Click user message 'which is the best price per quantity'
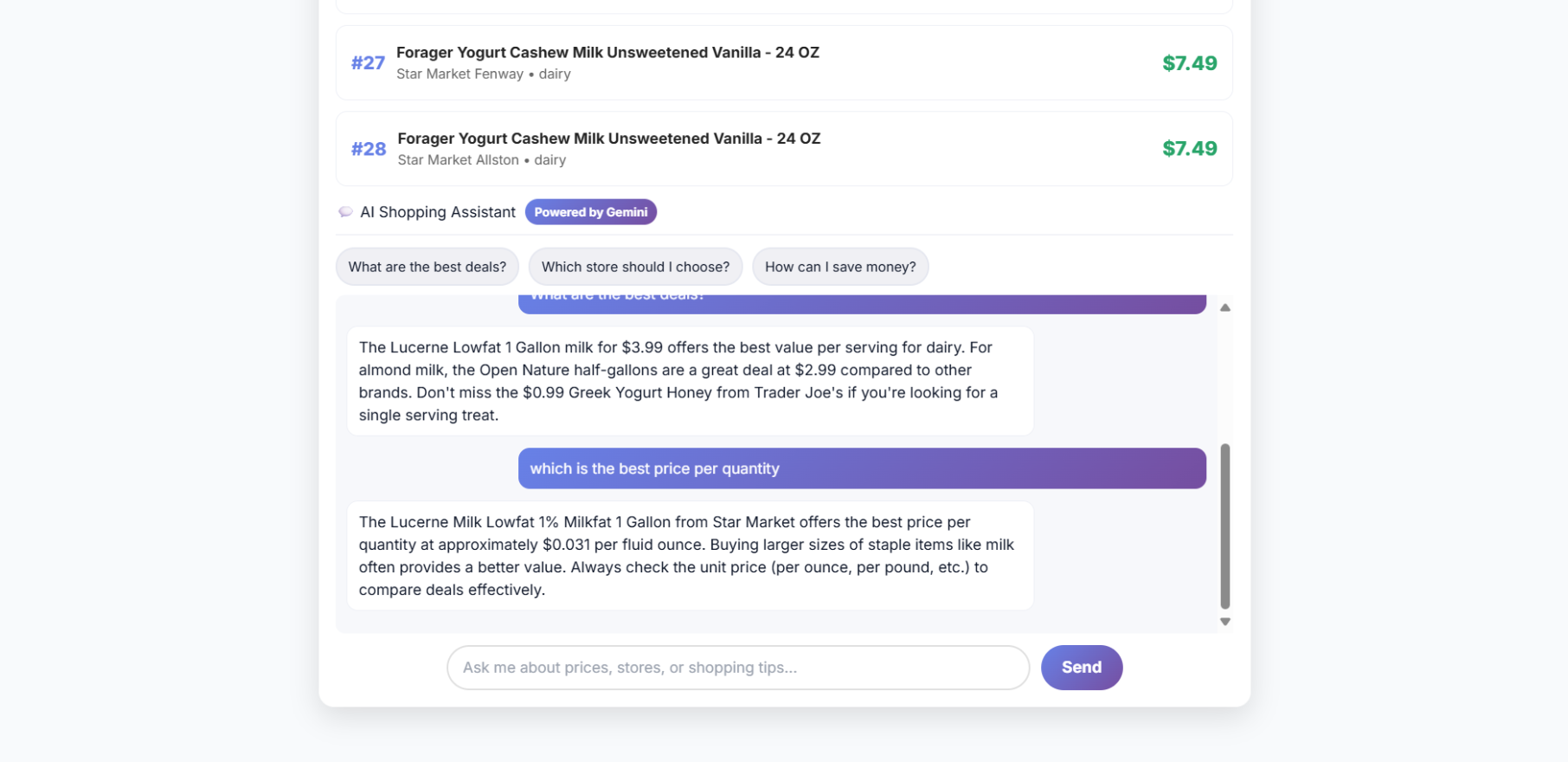Screen dimensions: 1568x762 (x=862, y=468)
